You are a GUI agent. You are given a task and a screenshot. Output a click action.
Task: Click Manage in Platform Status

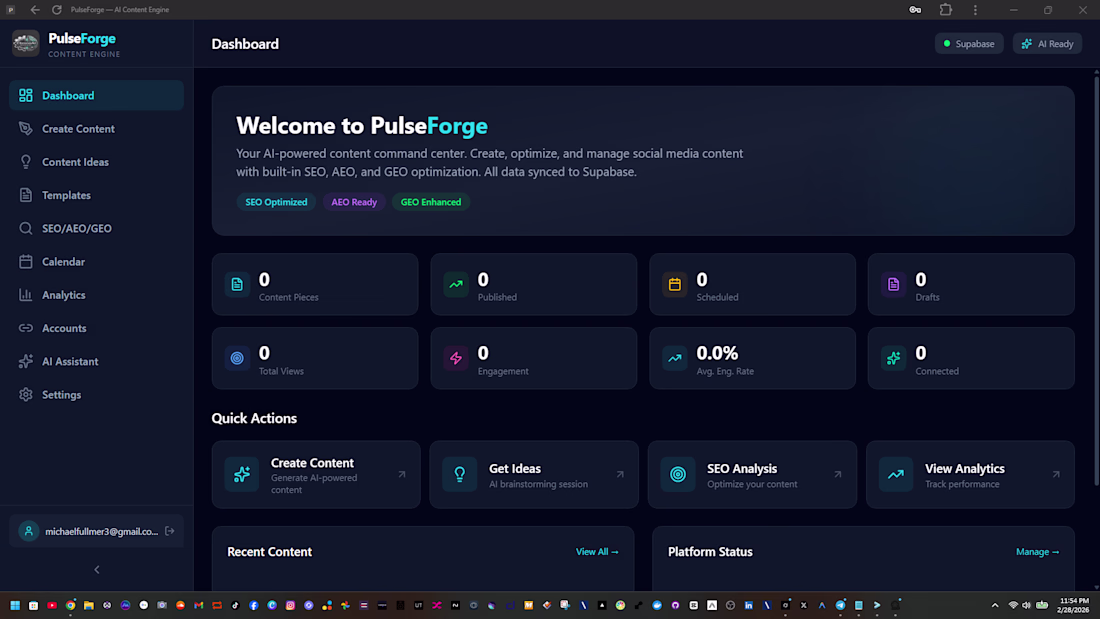click(1038, 552)
